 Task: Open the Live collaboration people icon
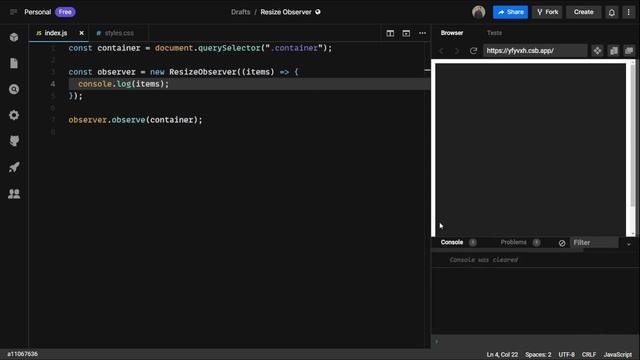[14, 193]
